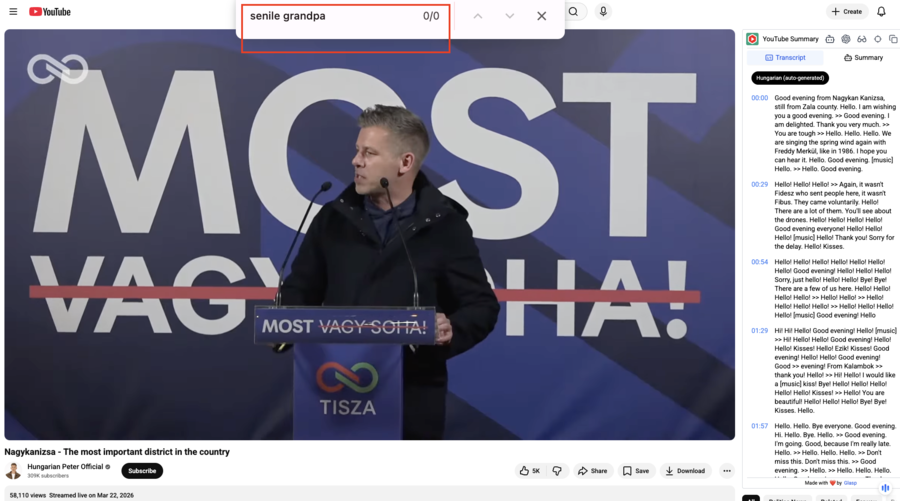Image resolution: width=900 pixels, height=501 pixels.
Task: Click the YouTube Summary extension logo
Action: pyautogui.click(x=752, y=39)
